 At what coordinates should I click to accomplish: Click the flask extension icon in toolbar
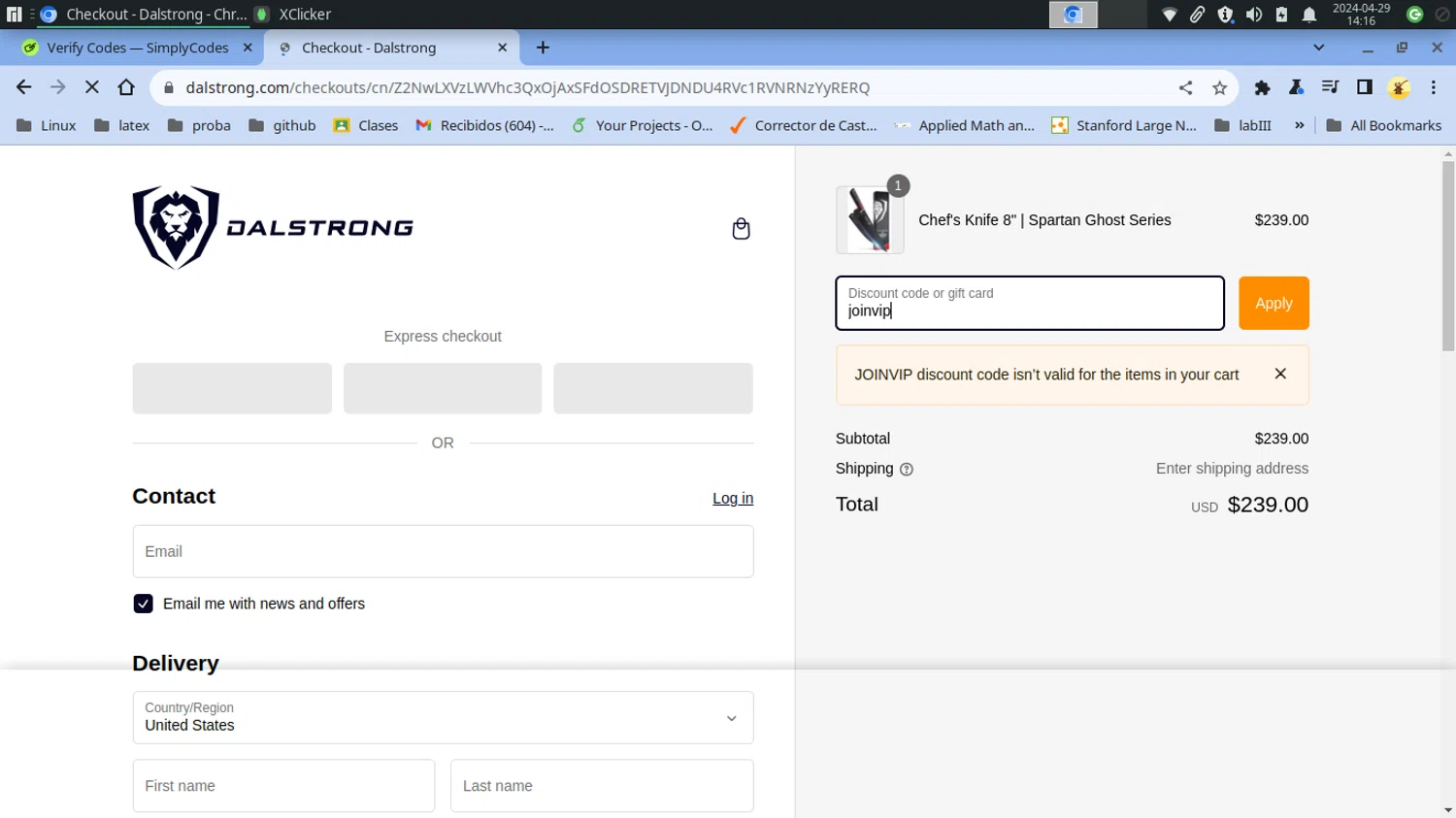1296,87
